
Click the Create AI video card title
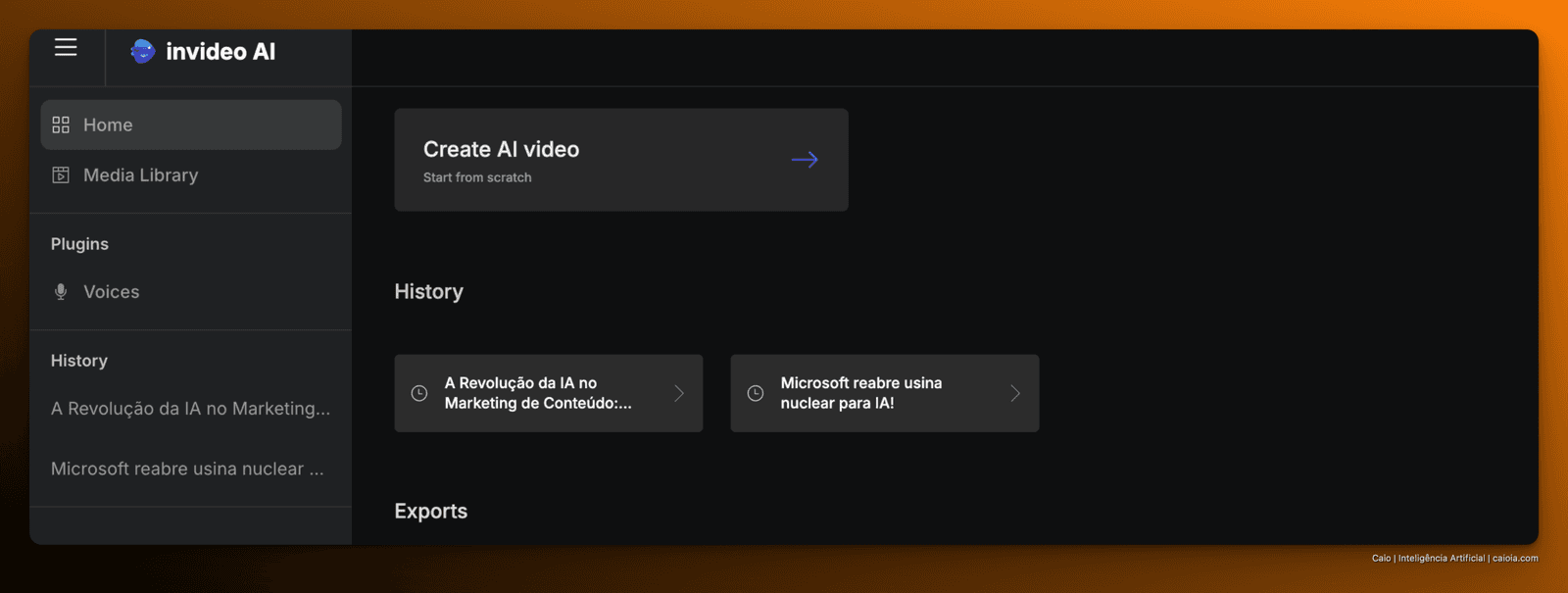pos(501,149)
